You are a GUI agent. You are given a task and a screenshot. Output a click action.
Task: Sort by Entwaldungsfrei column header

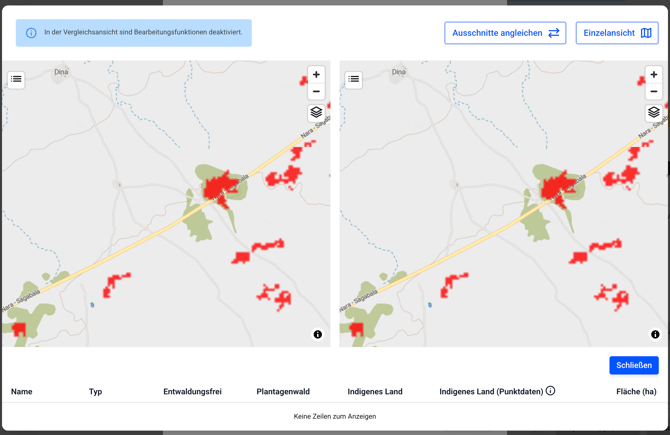pyautogui.click(x=192, y=392)
